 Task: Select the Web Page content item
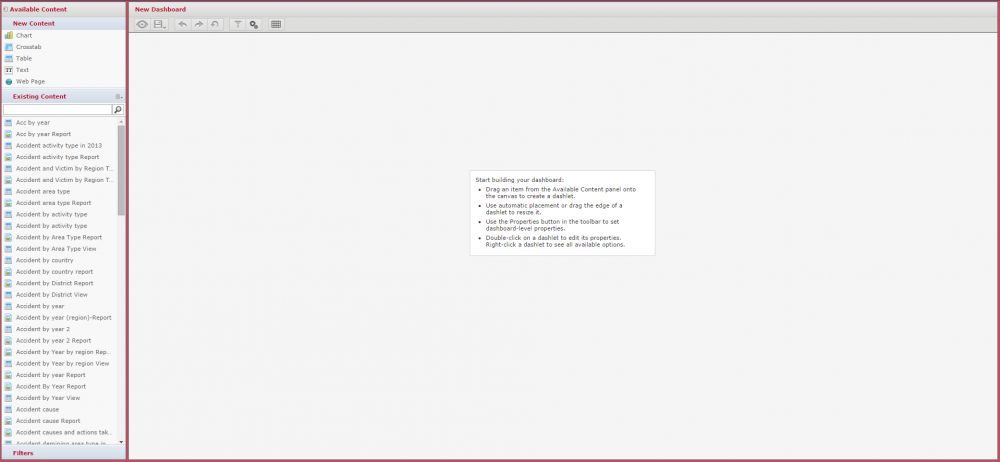point(30,81)
